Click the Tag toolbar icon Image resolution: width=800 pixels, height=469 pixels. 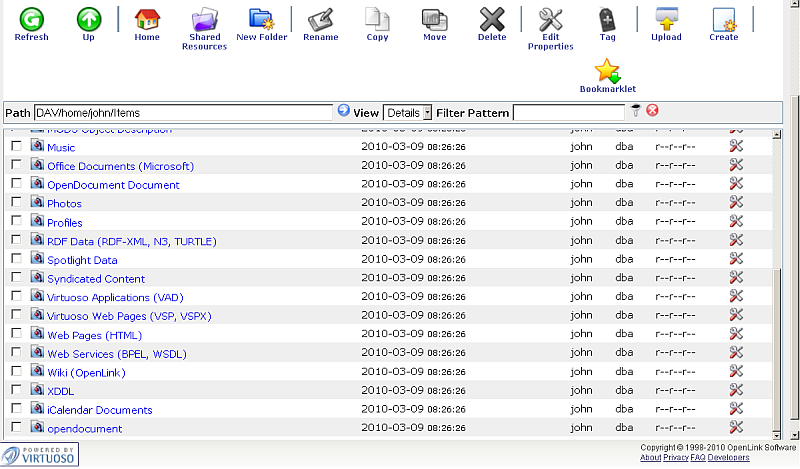pyautogui.click(x=607, y=19)
